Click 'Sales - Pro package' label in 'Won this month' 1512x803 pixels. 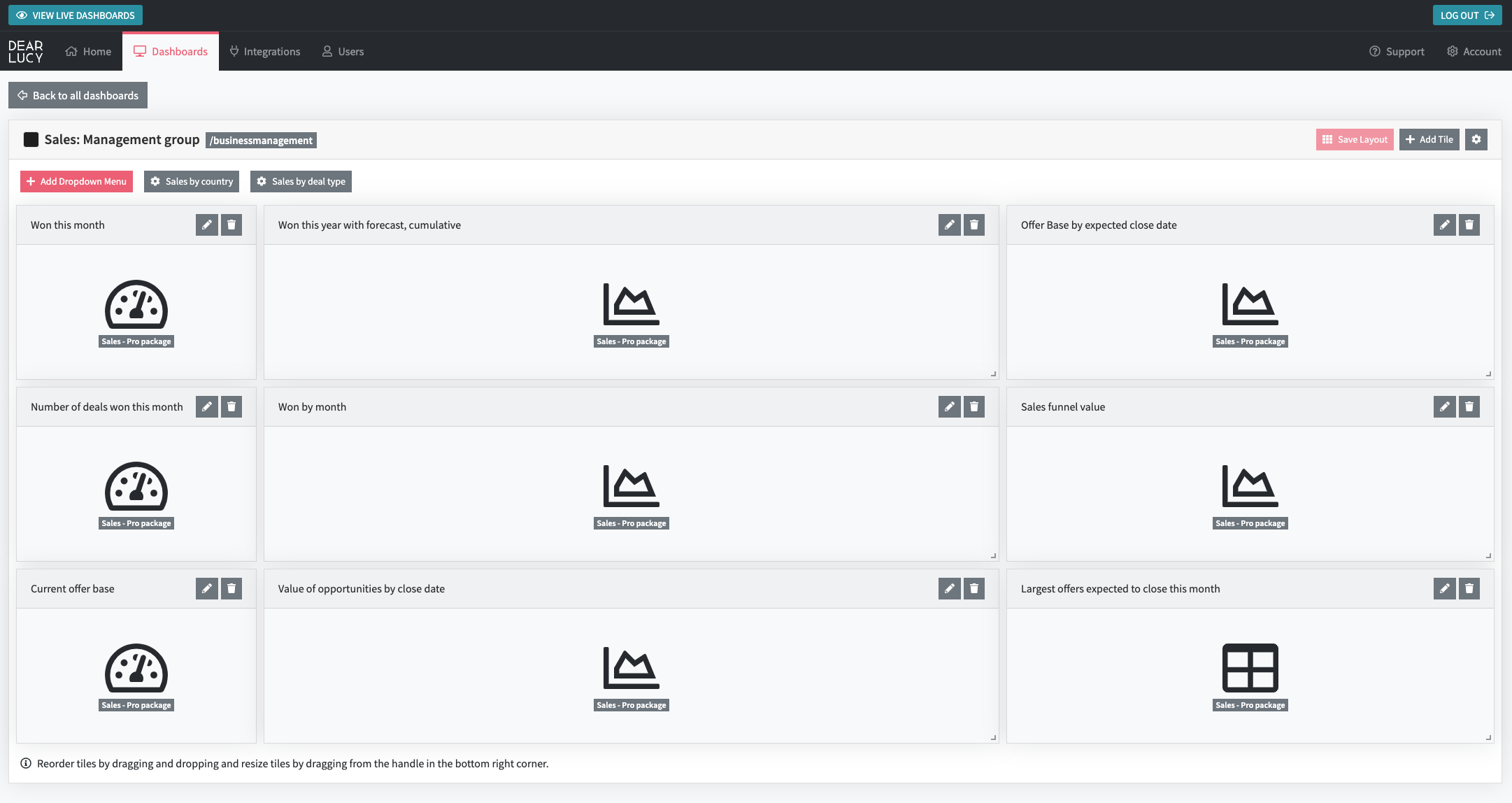tap(136, 341)
